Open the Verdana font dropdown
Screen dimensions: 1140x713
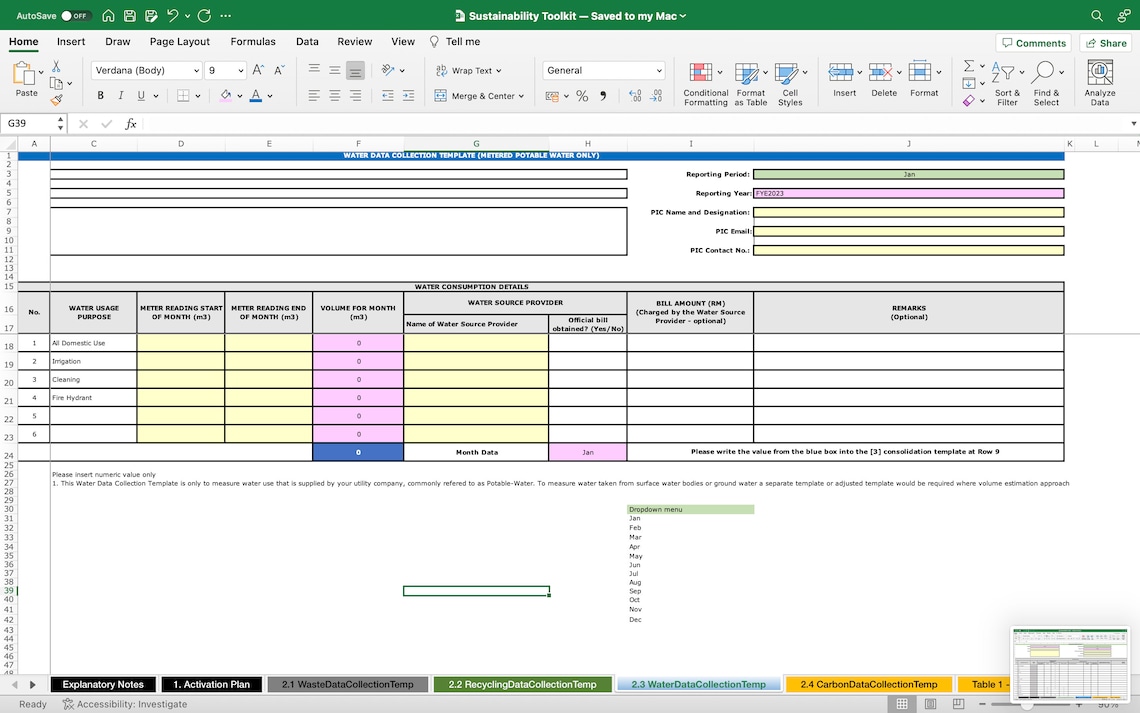146,70
